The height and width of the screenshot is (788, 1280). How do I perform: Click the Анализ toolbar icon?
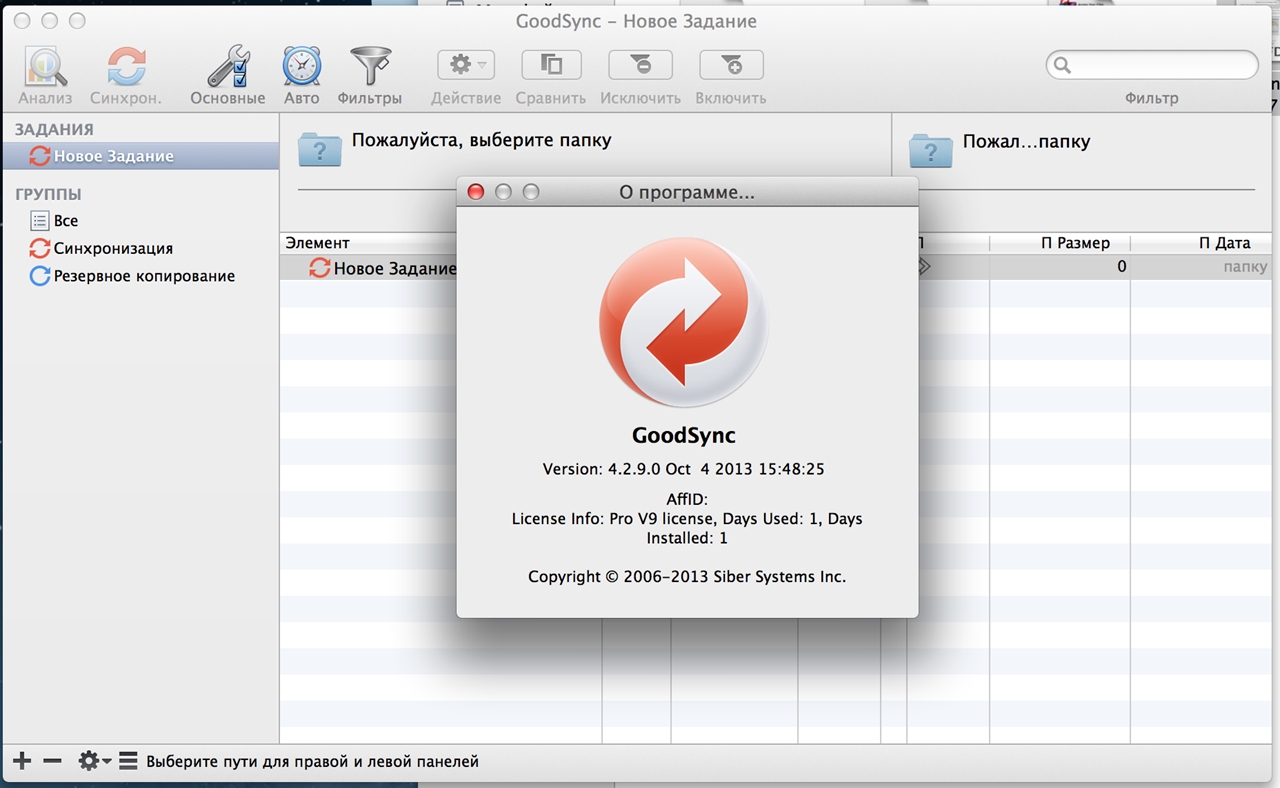click(45, 67)
